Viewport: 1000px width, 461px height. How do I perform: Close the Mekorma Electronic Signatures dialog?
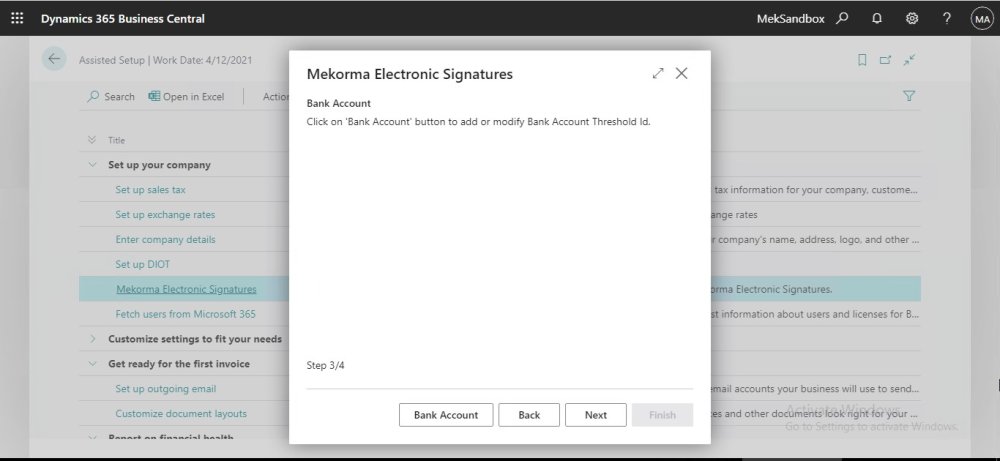682,73
